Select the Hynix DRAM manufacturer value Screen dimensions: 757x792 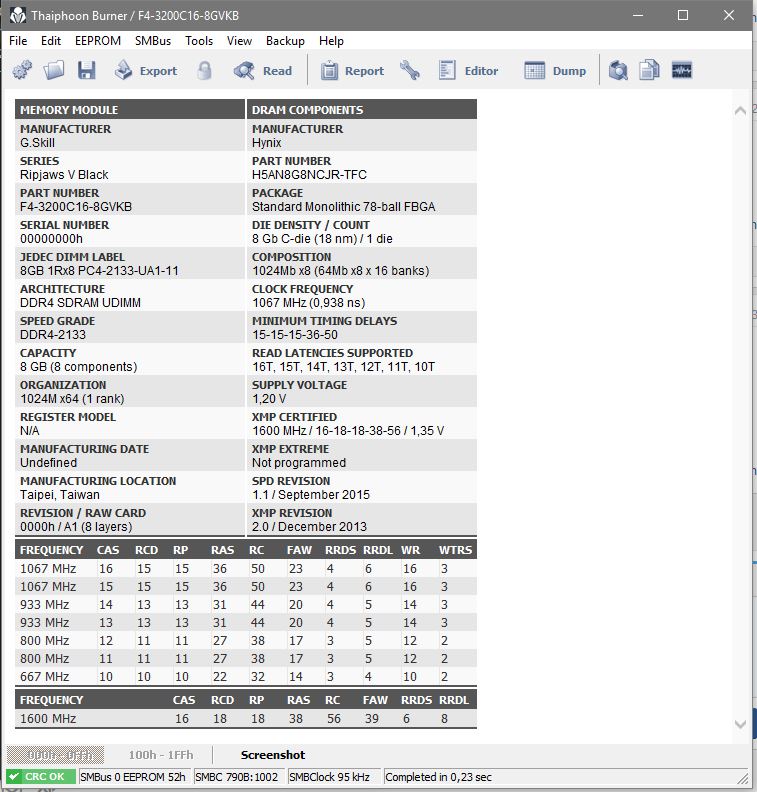pyautogui.click(x=267, y=142)
